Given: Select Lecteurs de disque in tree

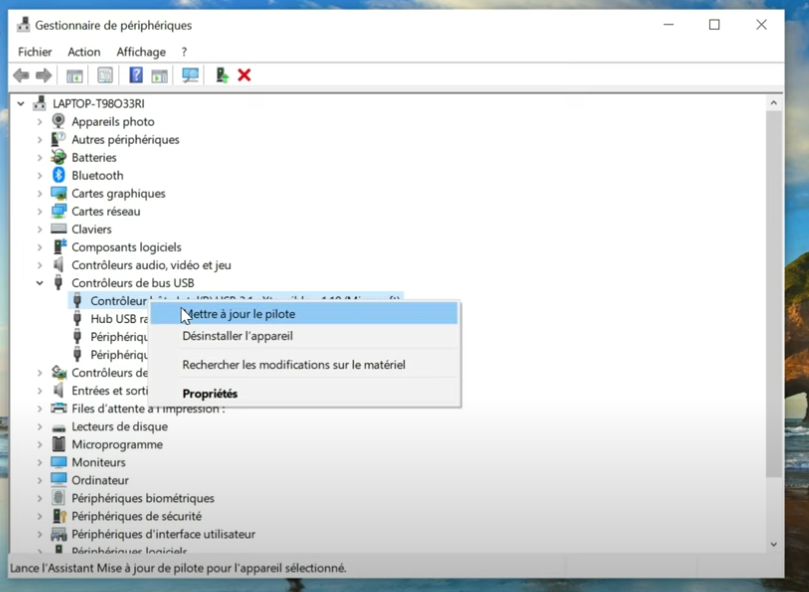Looking at the screenshot, I should pos(119,426).
